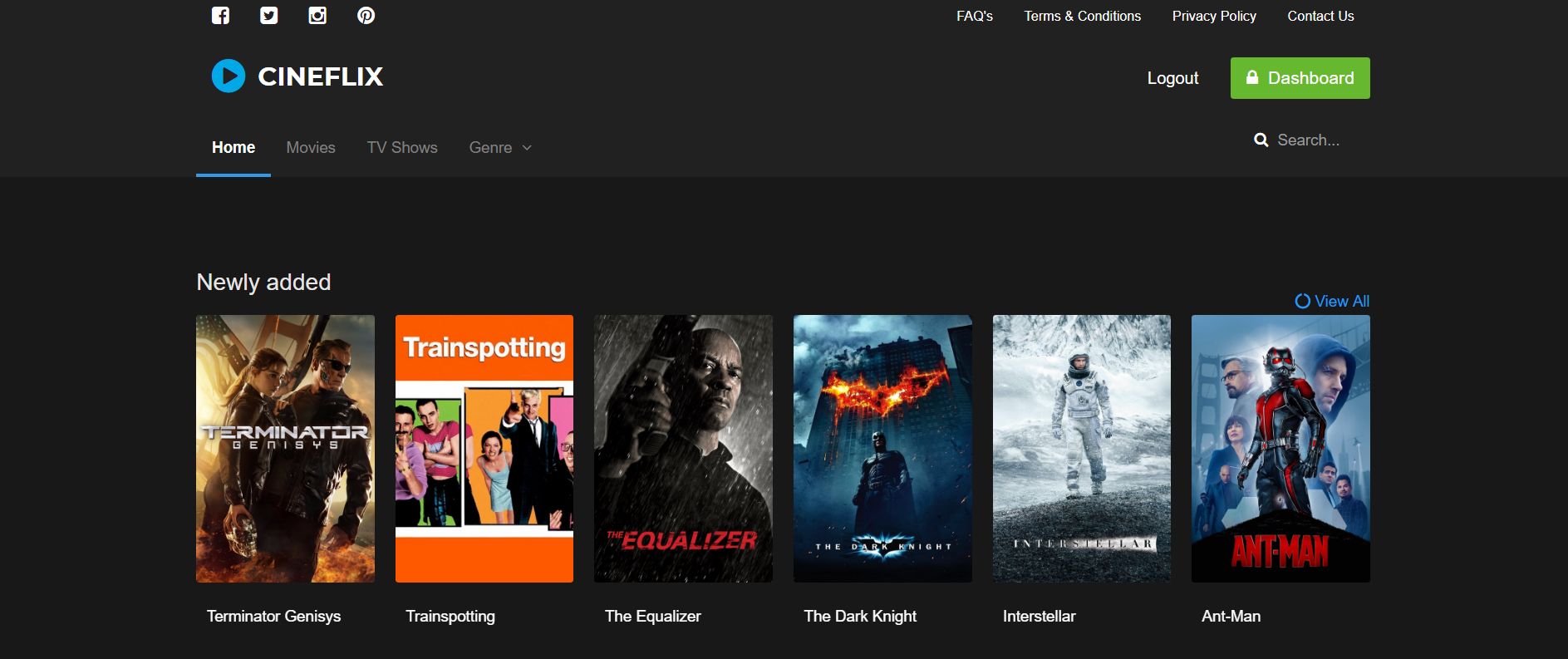Click the Logout link
1568x659 pixels.
click(1172, 78)
